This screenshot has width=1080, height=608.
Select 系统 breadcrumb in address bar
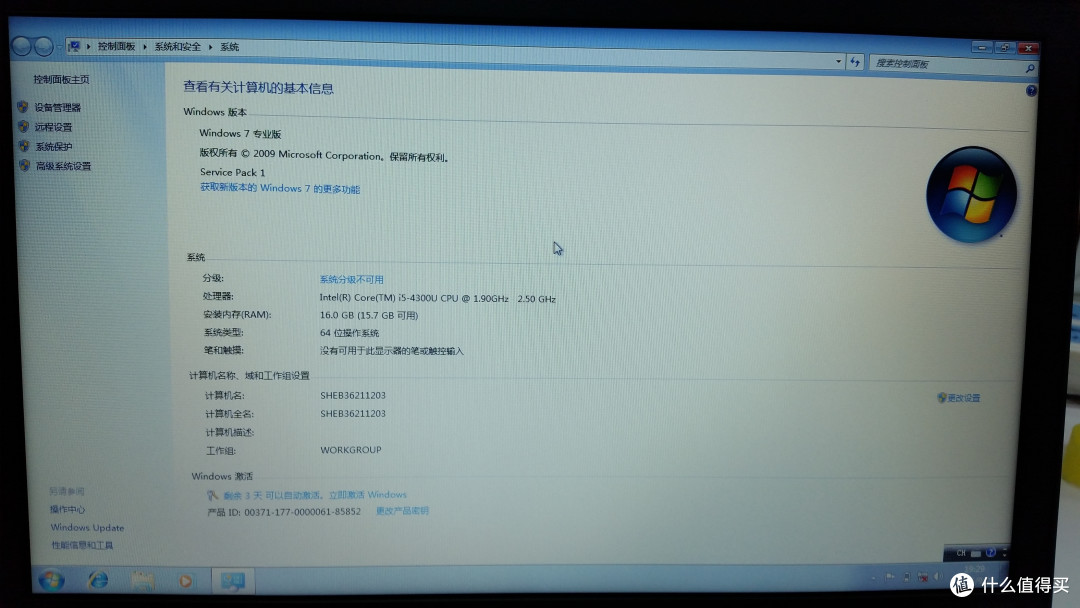click(229, 47)
